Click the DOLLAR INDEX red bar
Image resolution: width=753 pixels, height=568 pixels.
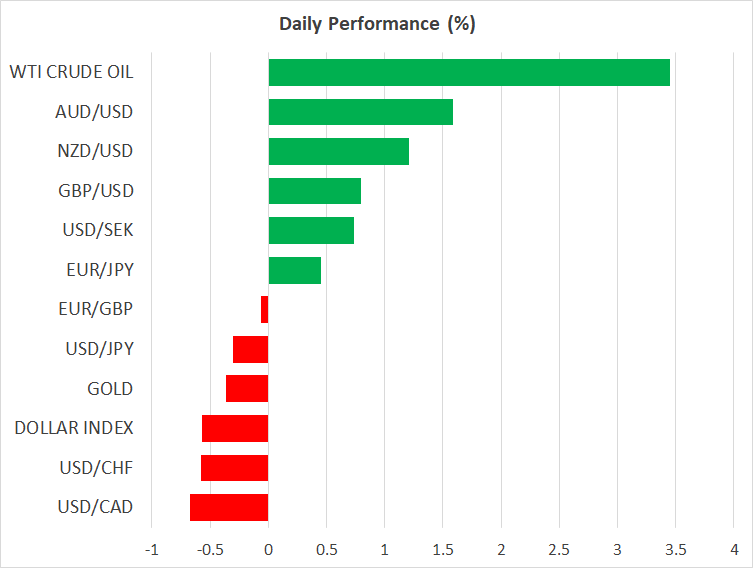pos(235,428)
